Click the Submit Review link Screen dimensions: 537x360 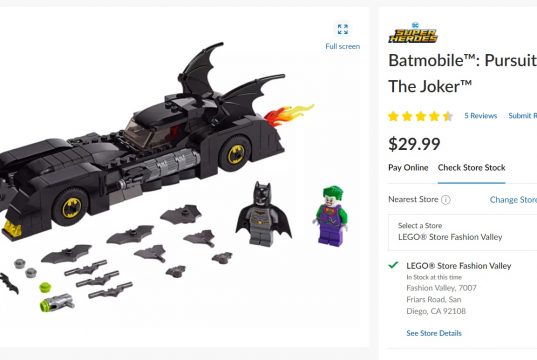(x=523, y=116)
